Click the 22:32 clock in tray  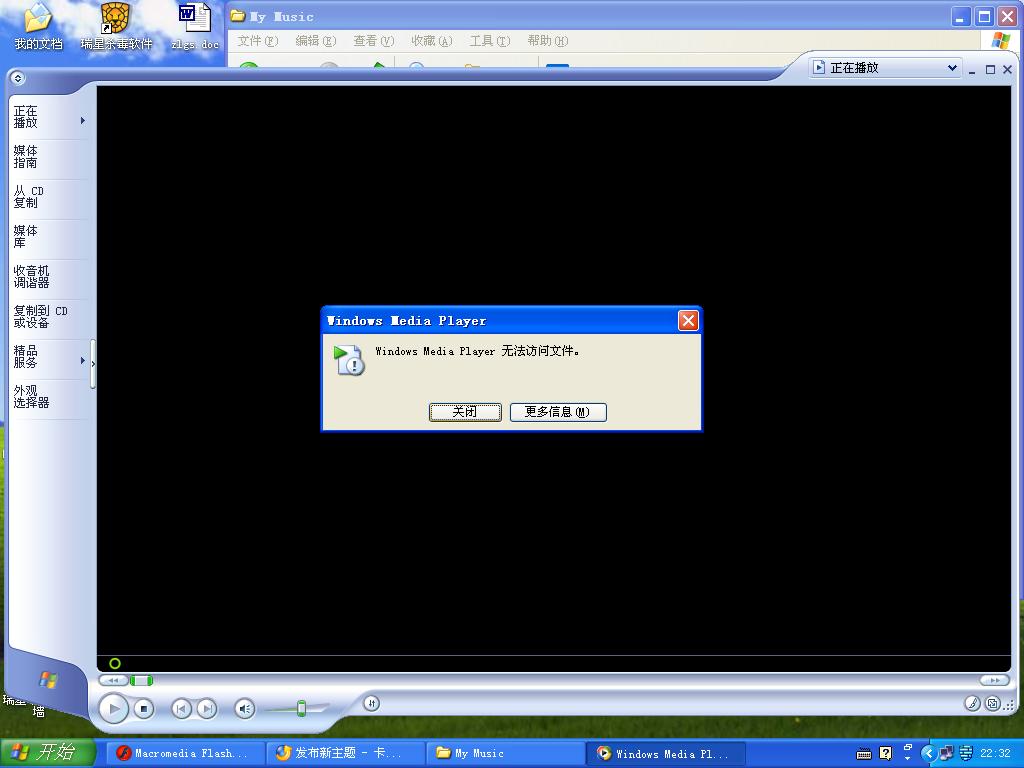[x=995, y=754]
